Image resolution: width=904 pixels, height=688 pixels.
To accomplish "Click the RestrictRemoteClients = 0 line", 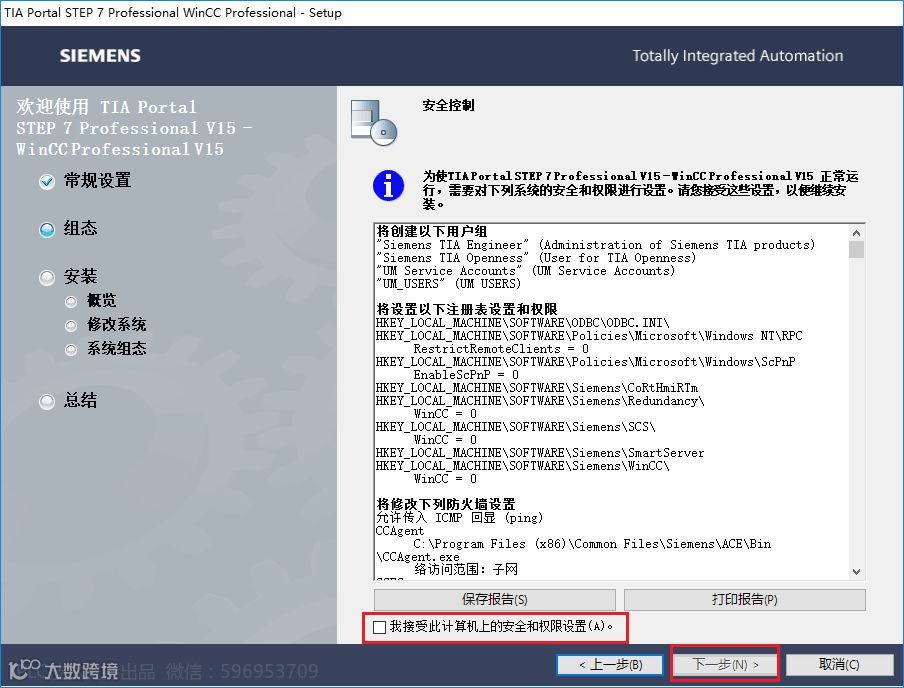I will click(501, 349).
